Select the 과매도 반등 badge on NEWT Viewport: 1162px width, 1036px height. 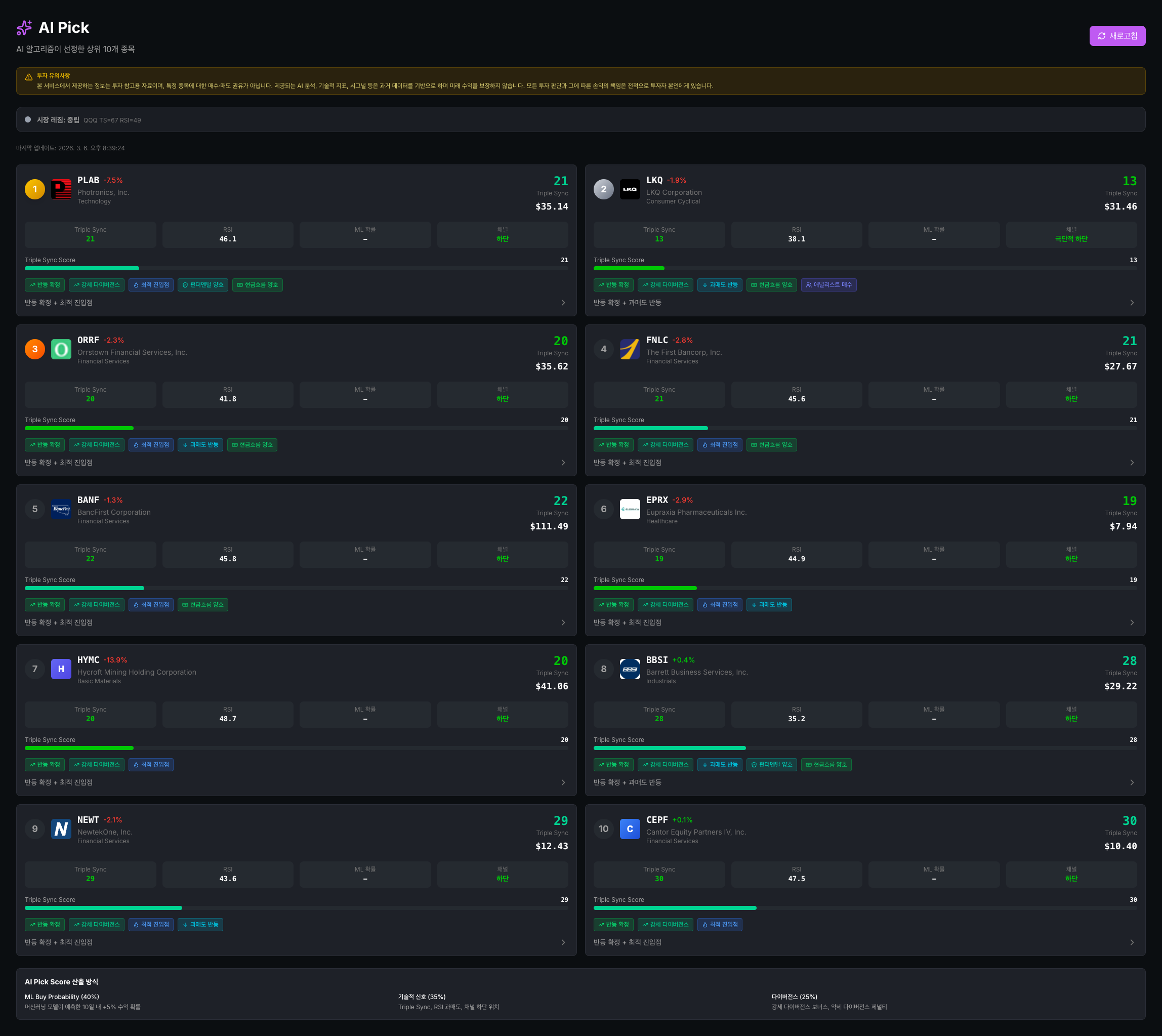point(200,925)
